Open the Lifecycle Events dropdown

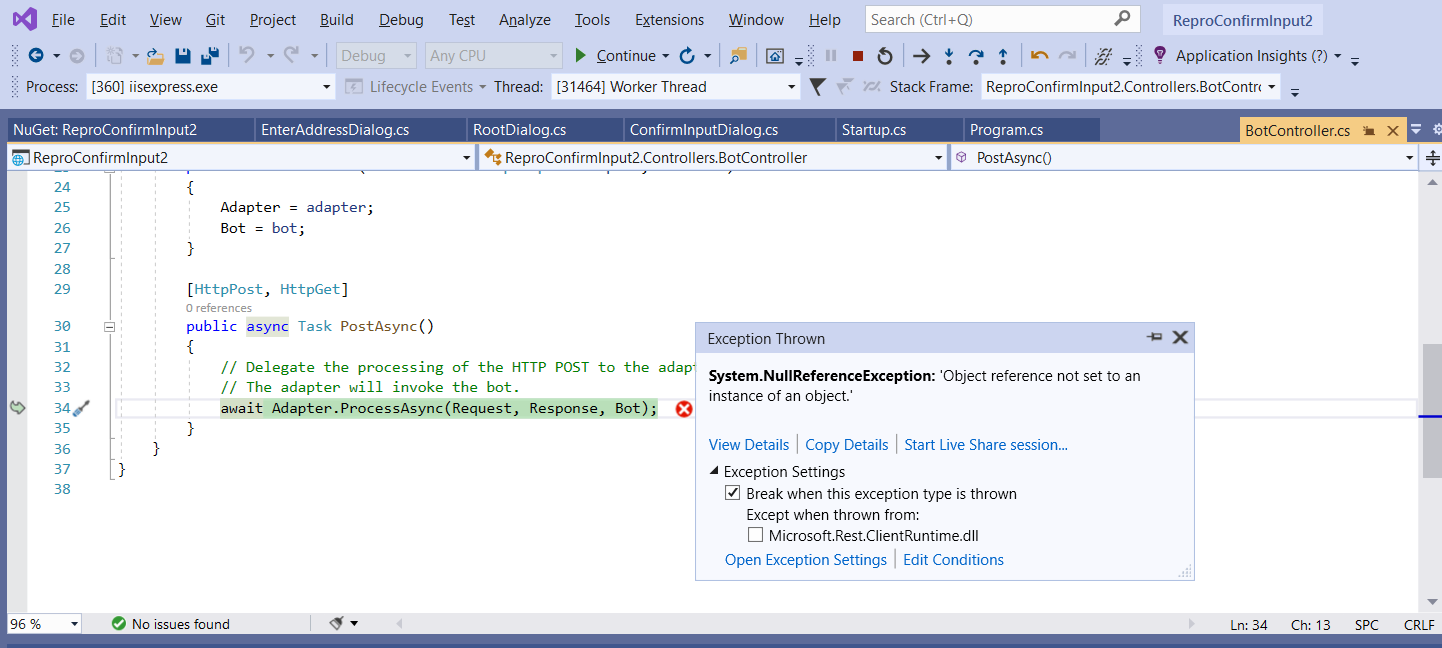click(415, 87)
